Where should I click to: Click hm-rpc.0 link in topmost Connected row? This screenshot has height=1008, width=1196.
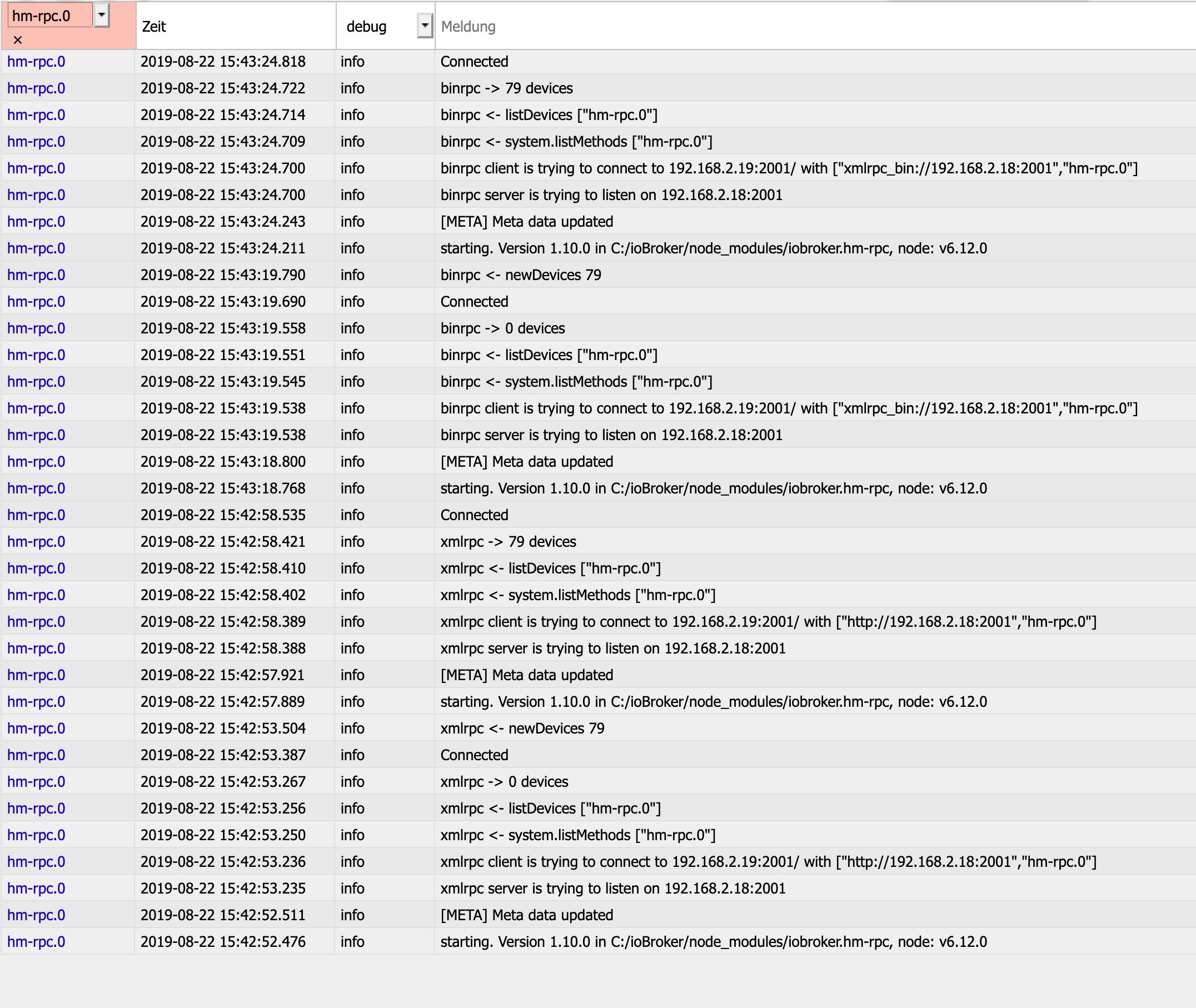click(36, 62)
